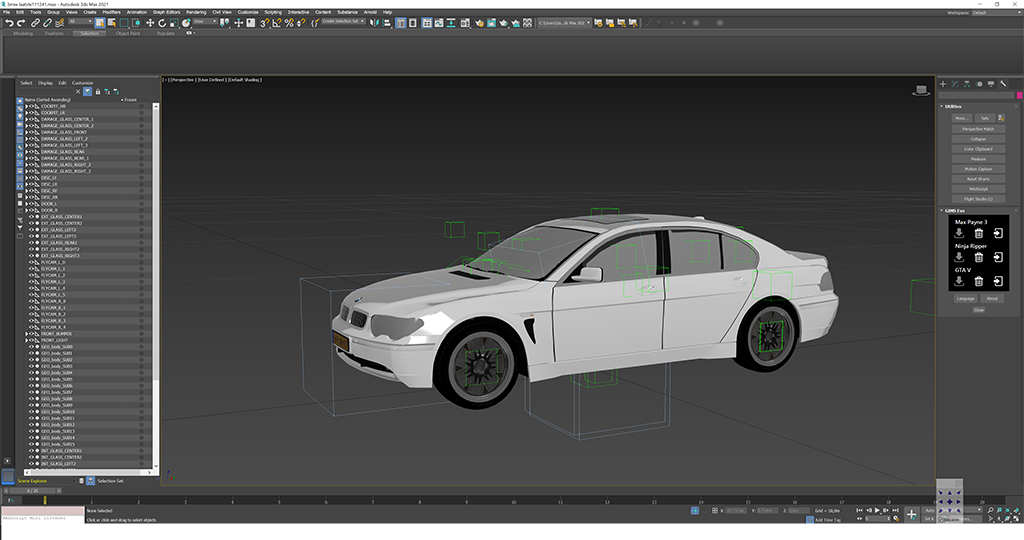1024x540 pixels.
Task: Open the Modifiers menu
Action: click(x=111, y=12)
